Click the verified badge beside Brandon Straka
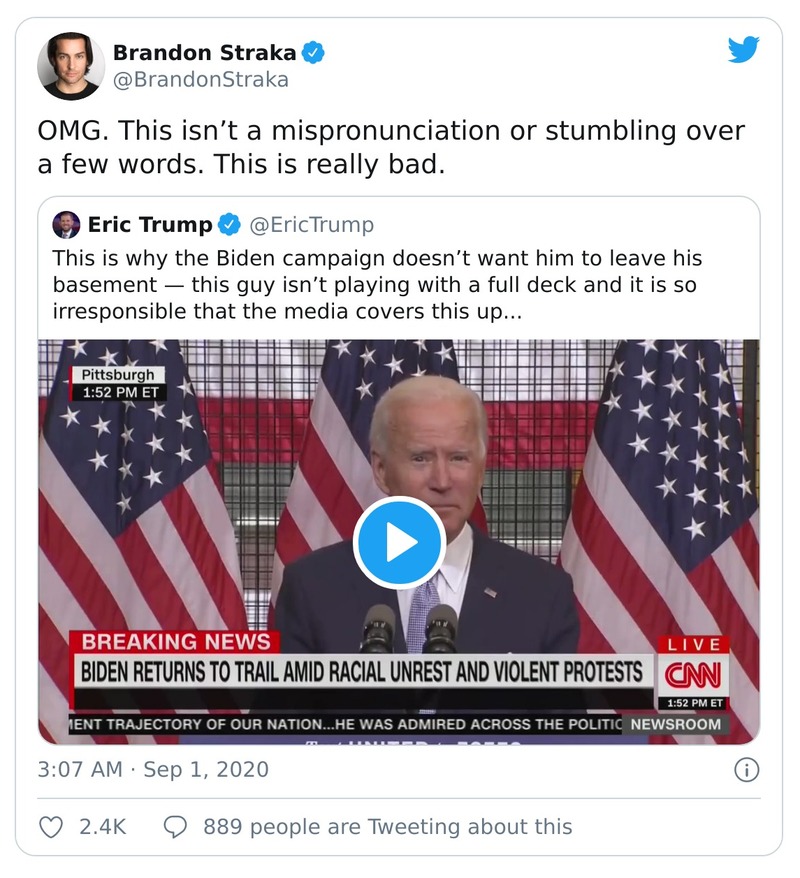The image size is (800, 878). tap(313, 52)
